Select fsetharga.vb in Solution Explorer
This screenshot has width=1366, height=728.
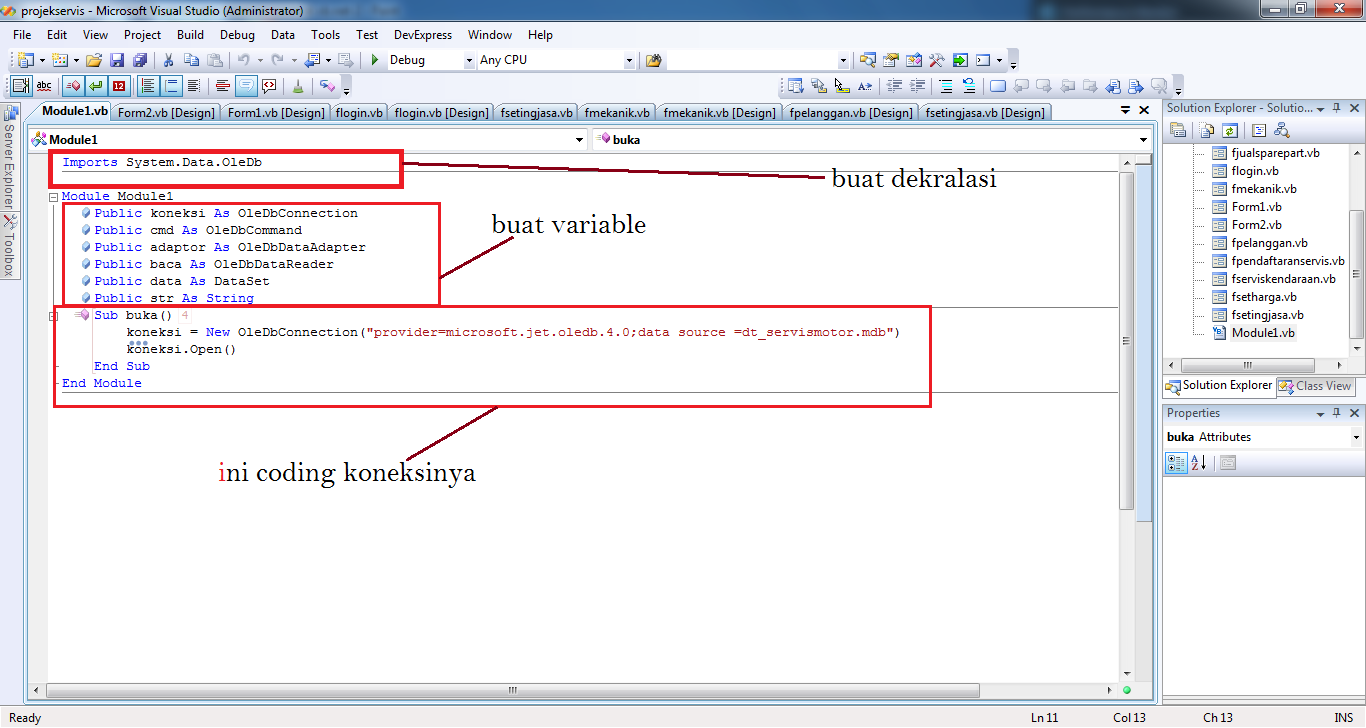click(x=1264, y=297)
